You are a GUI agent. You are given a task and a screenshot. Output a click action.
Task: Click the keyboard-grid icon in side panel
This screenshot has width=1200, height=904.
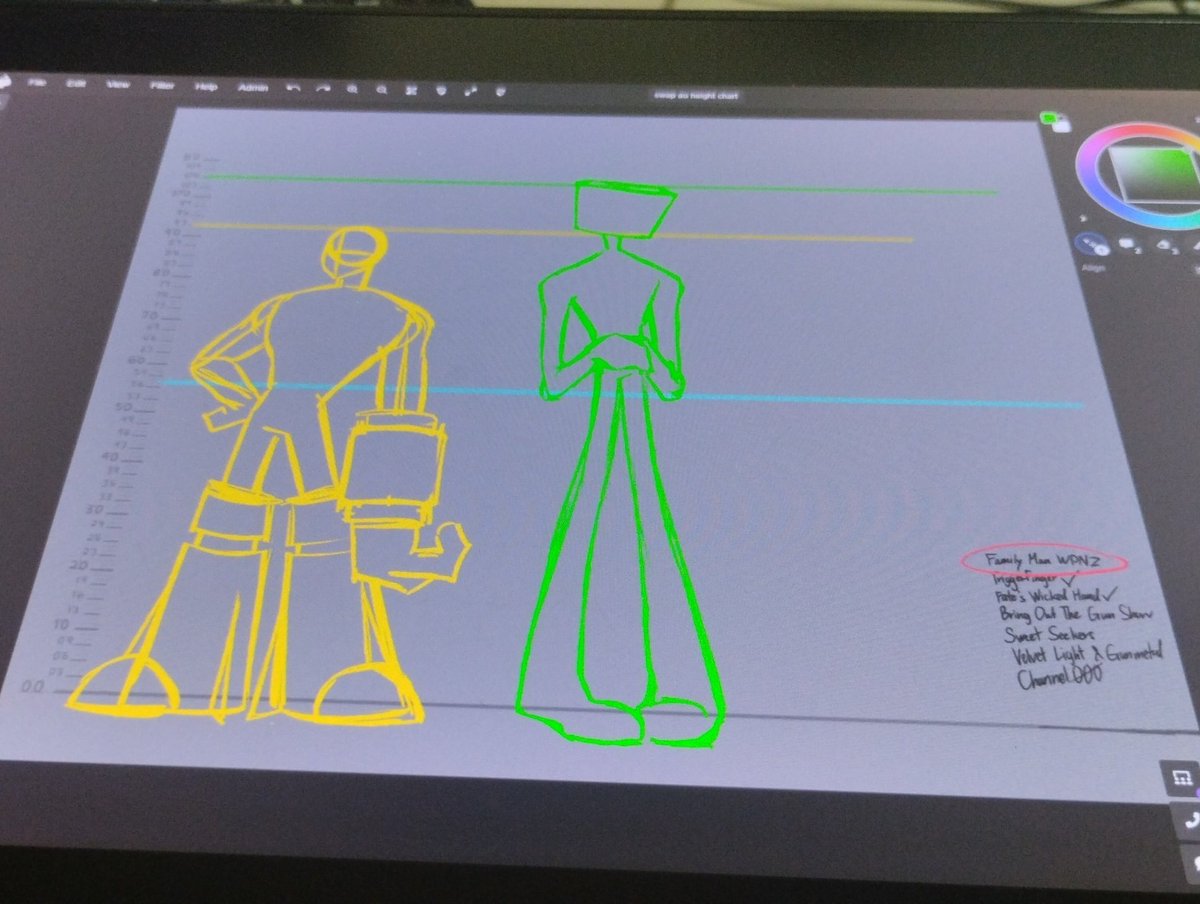1181,777
